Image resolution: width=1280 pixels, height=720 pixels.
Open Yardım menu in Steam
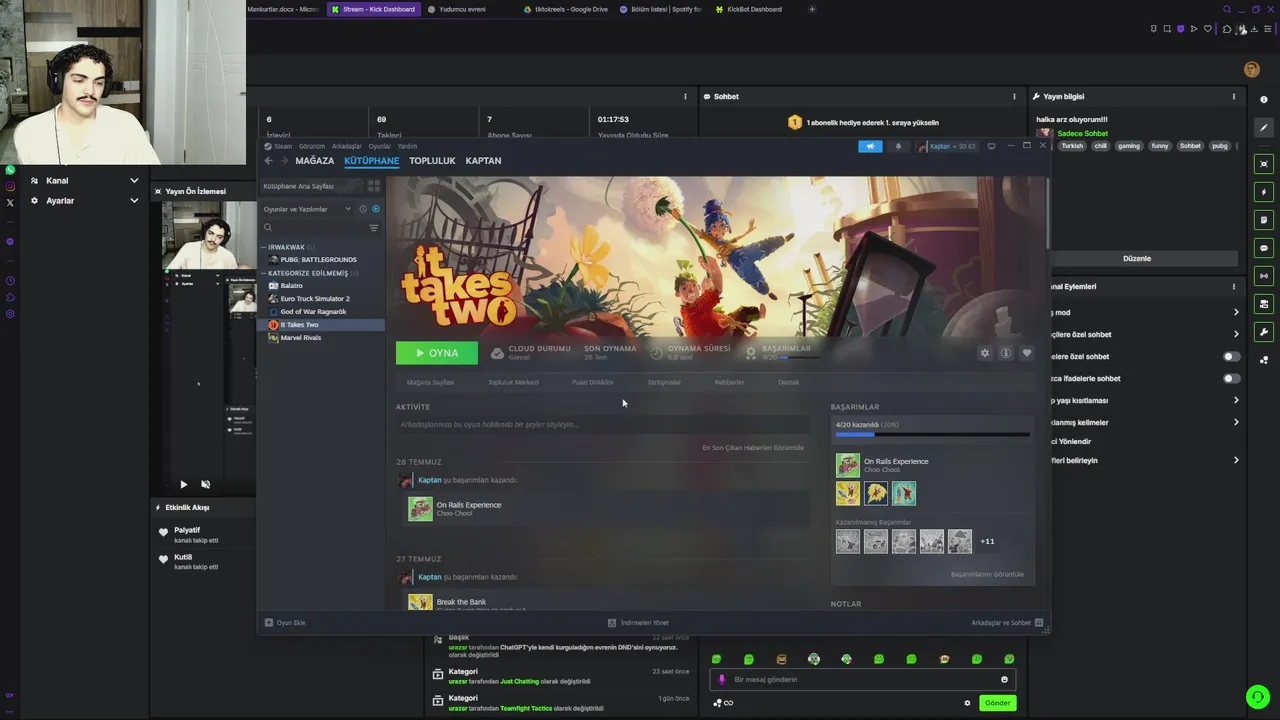click(x=407, y=146)
